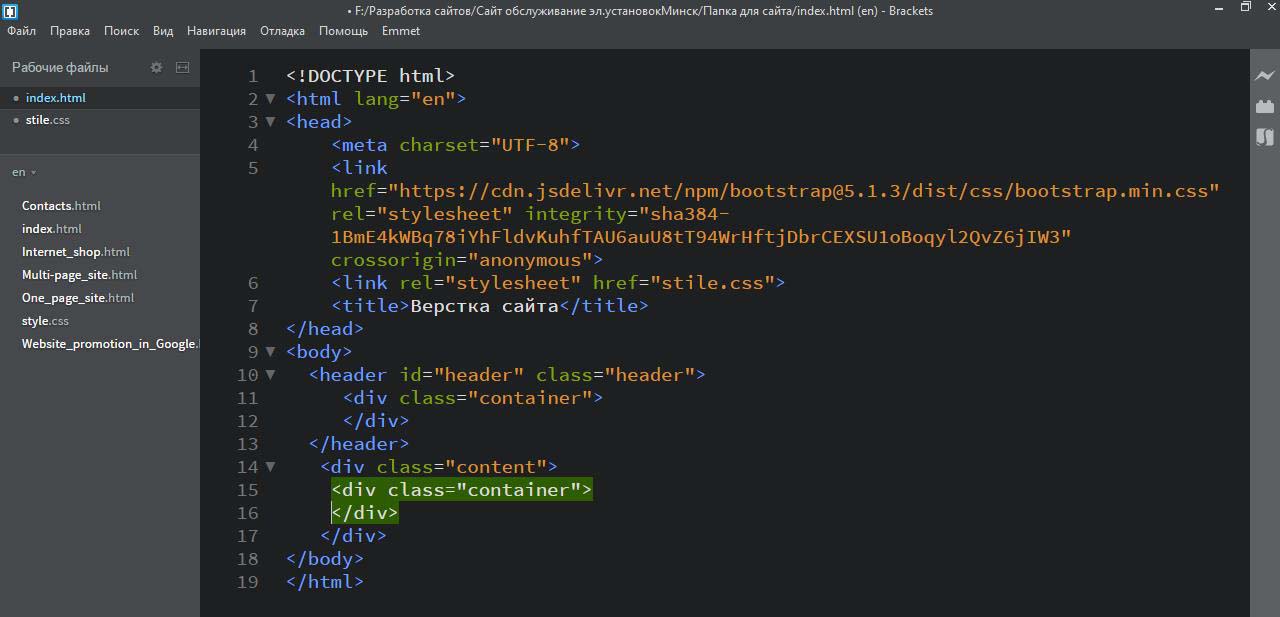Open the Файл menu
This screenshot has width=1280, height=617.
(x=21, y=31)
